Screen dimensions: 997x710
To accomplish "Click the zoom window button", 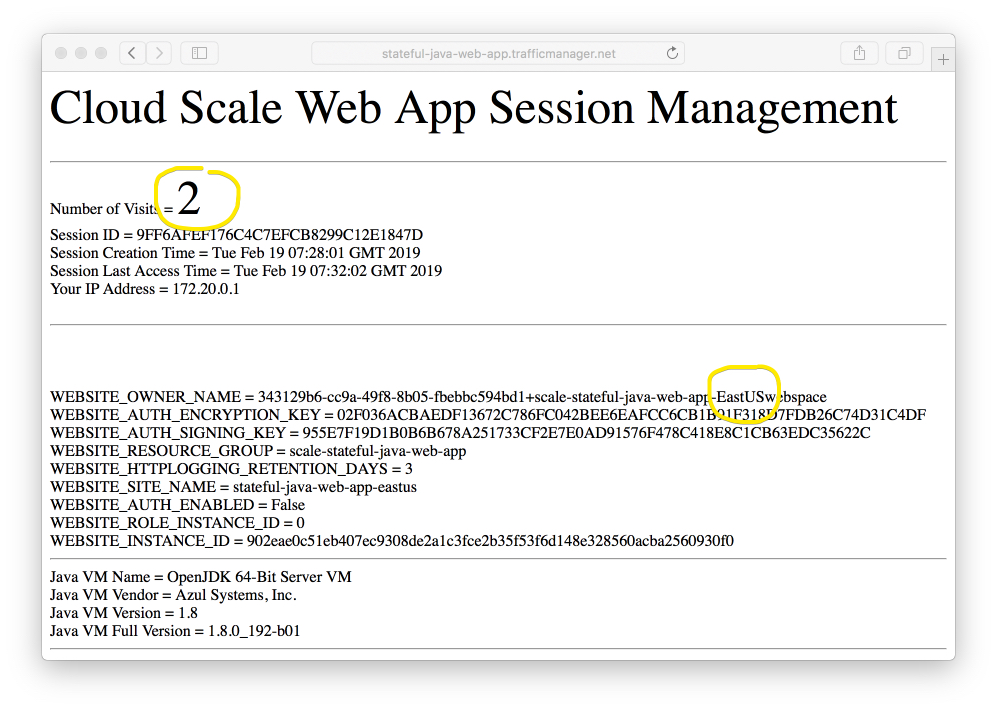I will pos(100,53).
